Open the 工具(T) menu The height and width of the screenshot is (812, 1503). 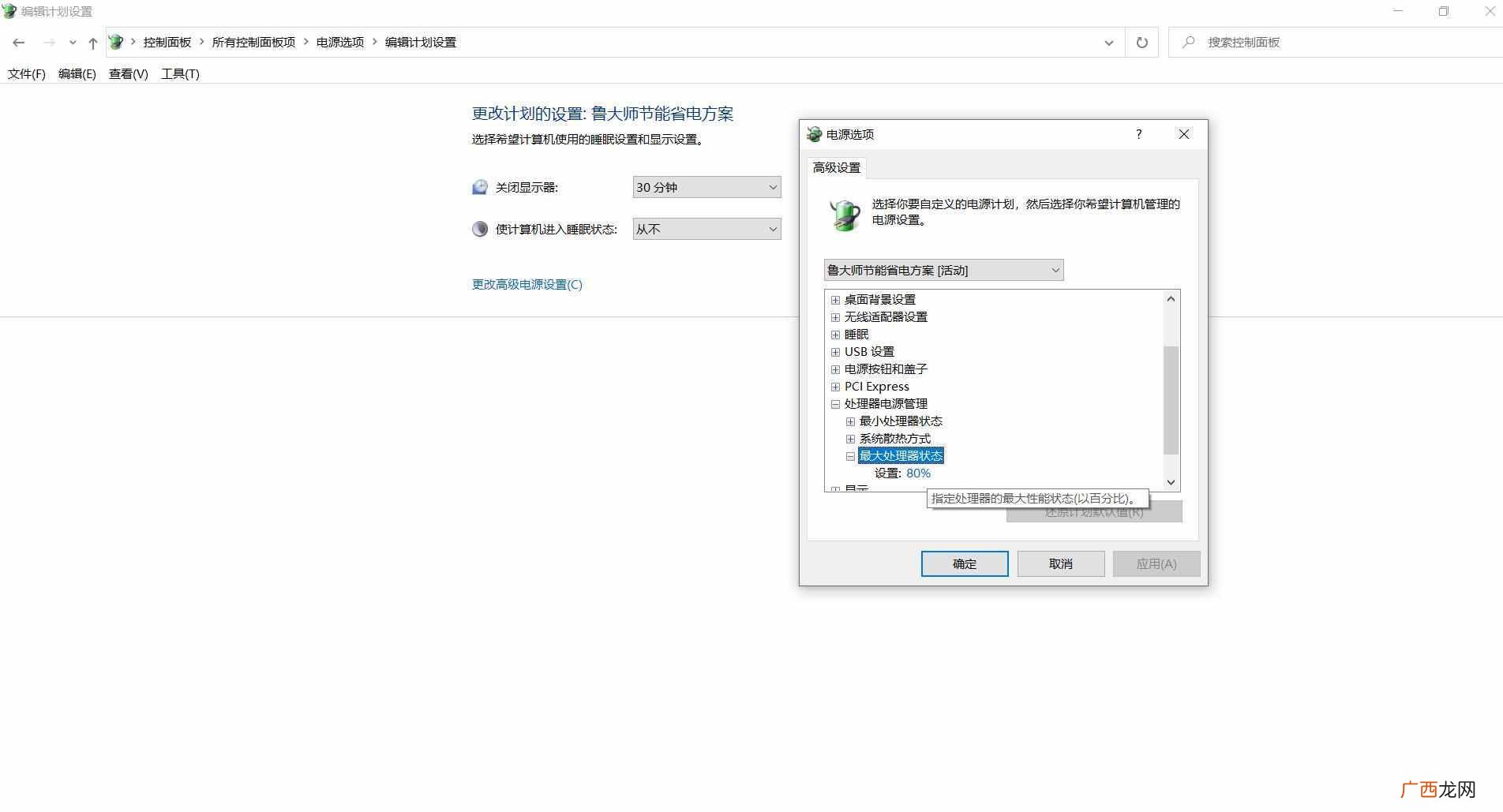(x=180, y=73)
